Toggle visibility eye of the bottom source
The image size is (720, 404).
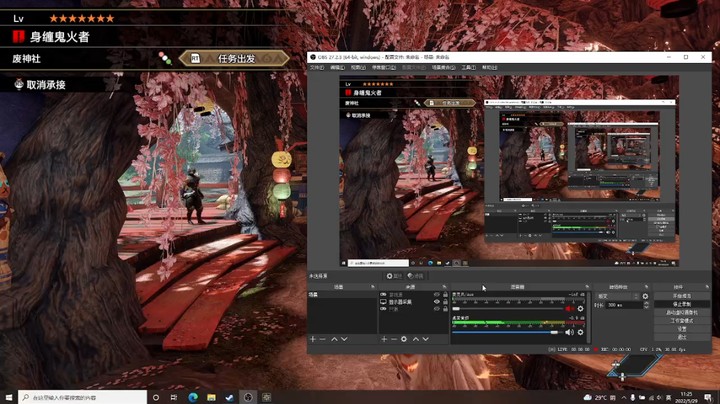tap(436, 309)
